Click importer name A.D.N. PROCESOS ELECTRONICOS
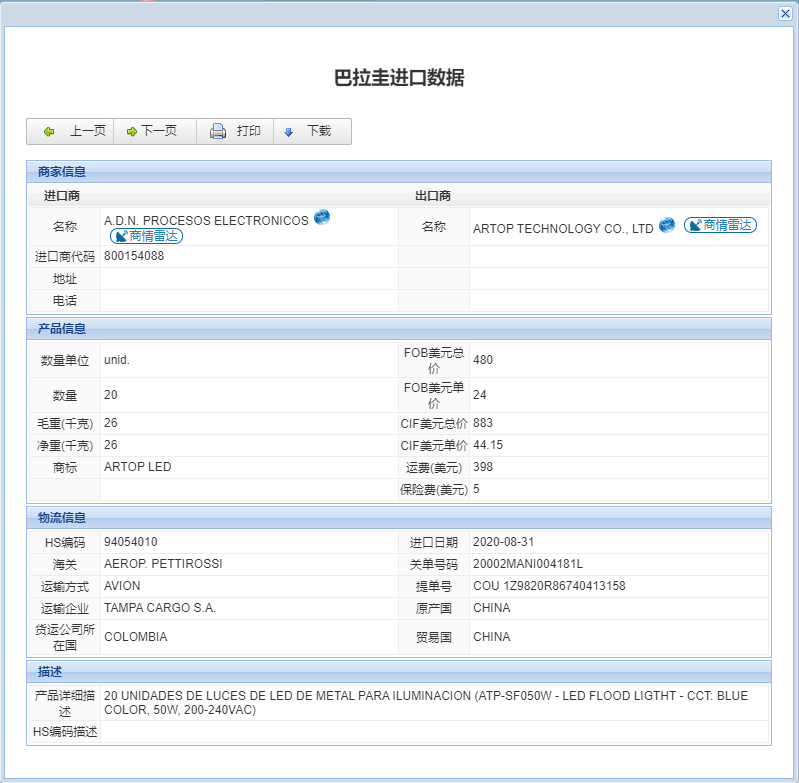This screenshot has height=783, width=799. 206,221
